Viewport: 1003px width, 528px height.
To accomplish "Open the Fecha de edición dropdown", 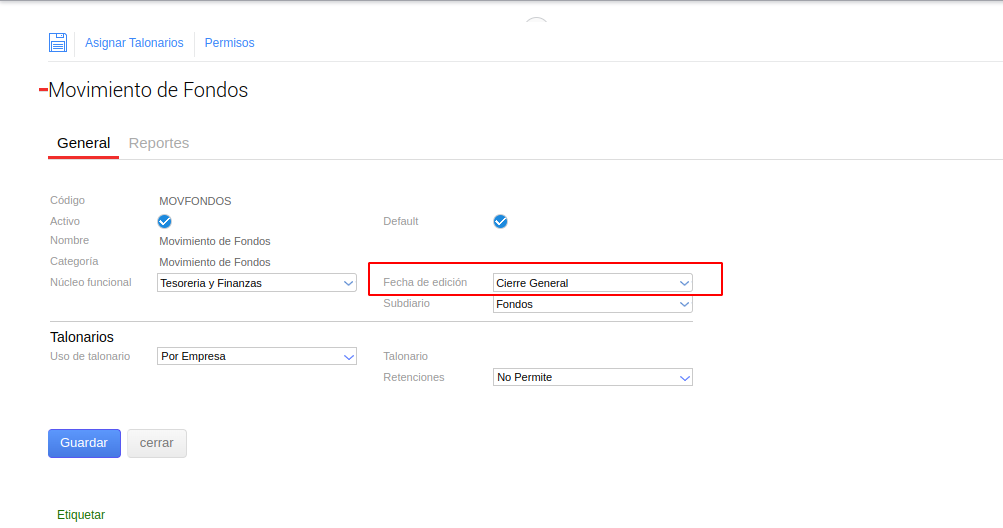I will (x=592, y=283).
